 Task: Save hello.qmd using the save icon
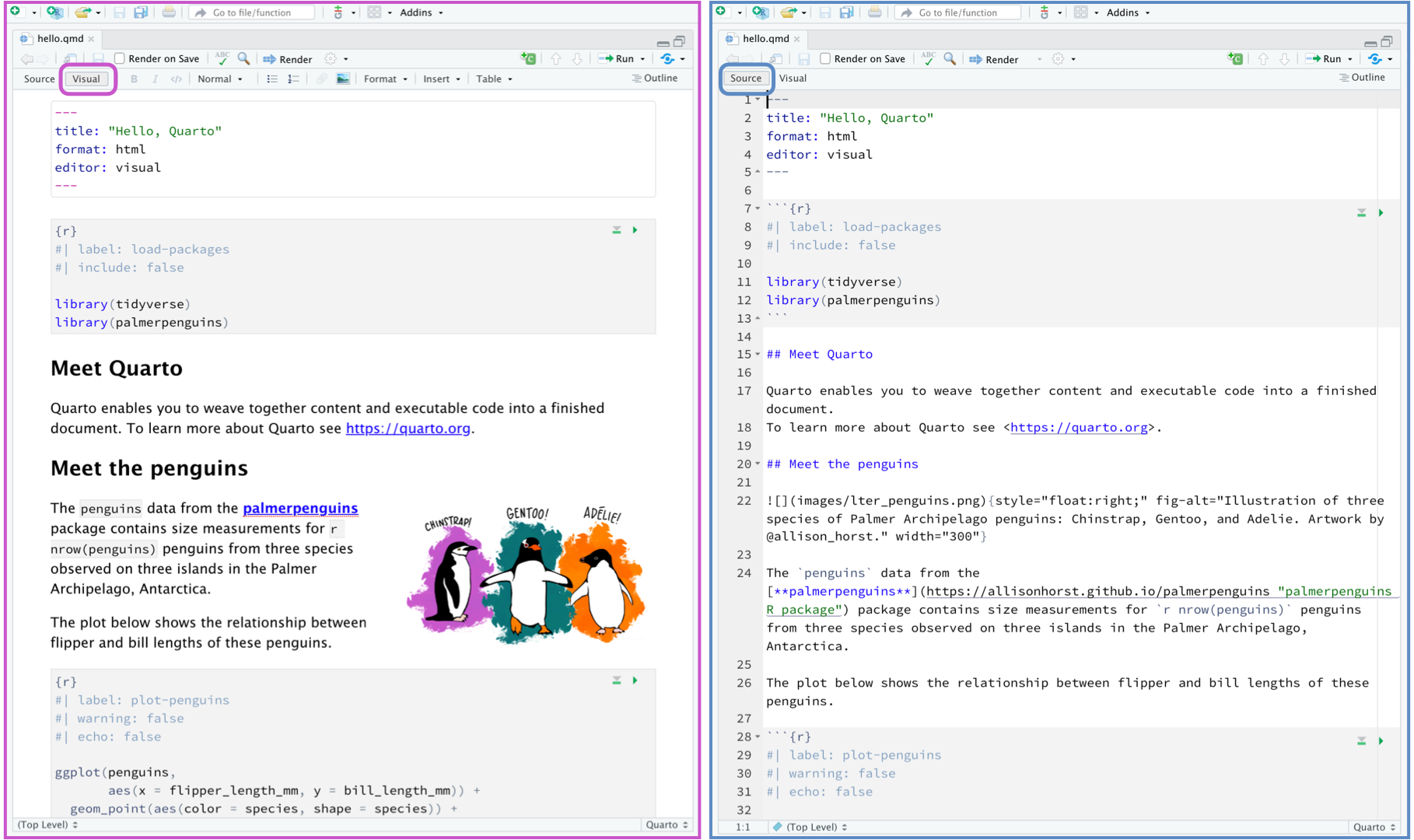pyautogui.click(x=118, y=12)
